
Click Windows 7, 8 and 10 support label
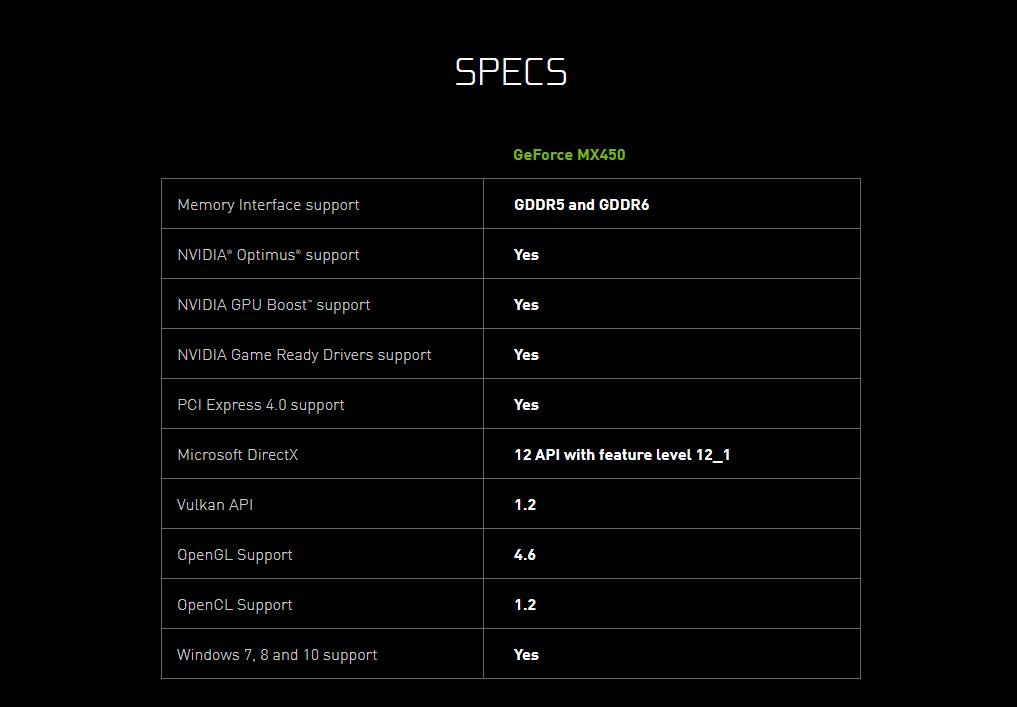pos(277,655)
